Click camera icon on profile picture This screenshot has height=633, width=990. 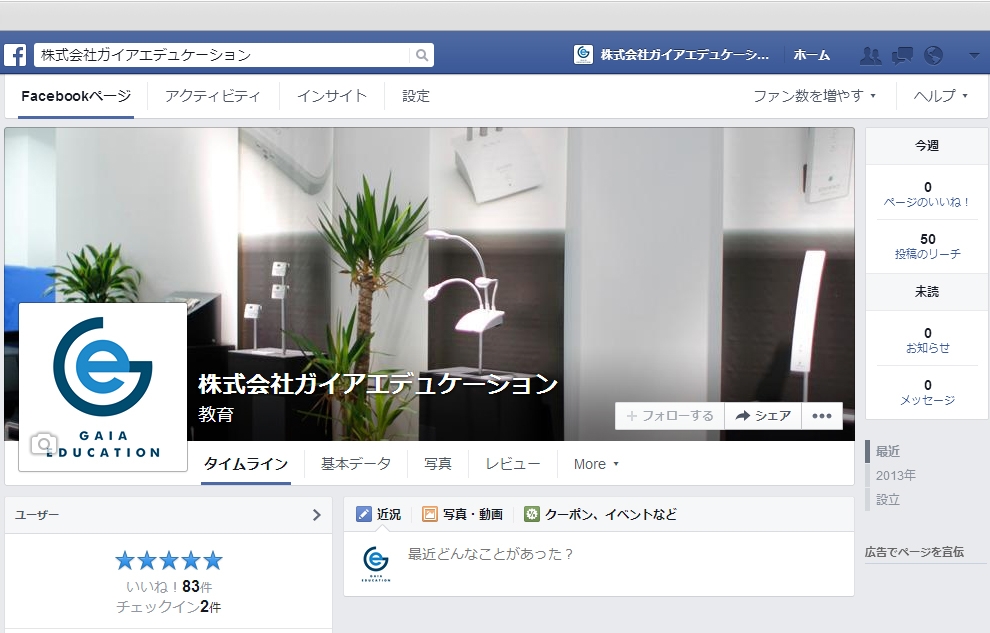[x=44, y=444]
